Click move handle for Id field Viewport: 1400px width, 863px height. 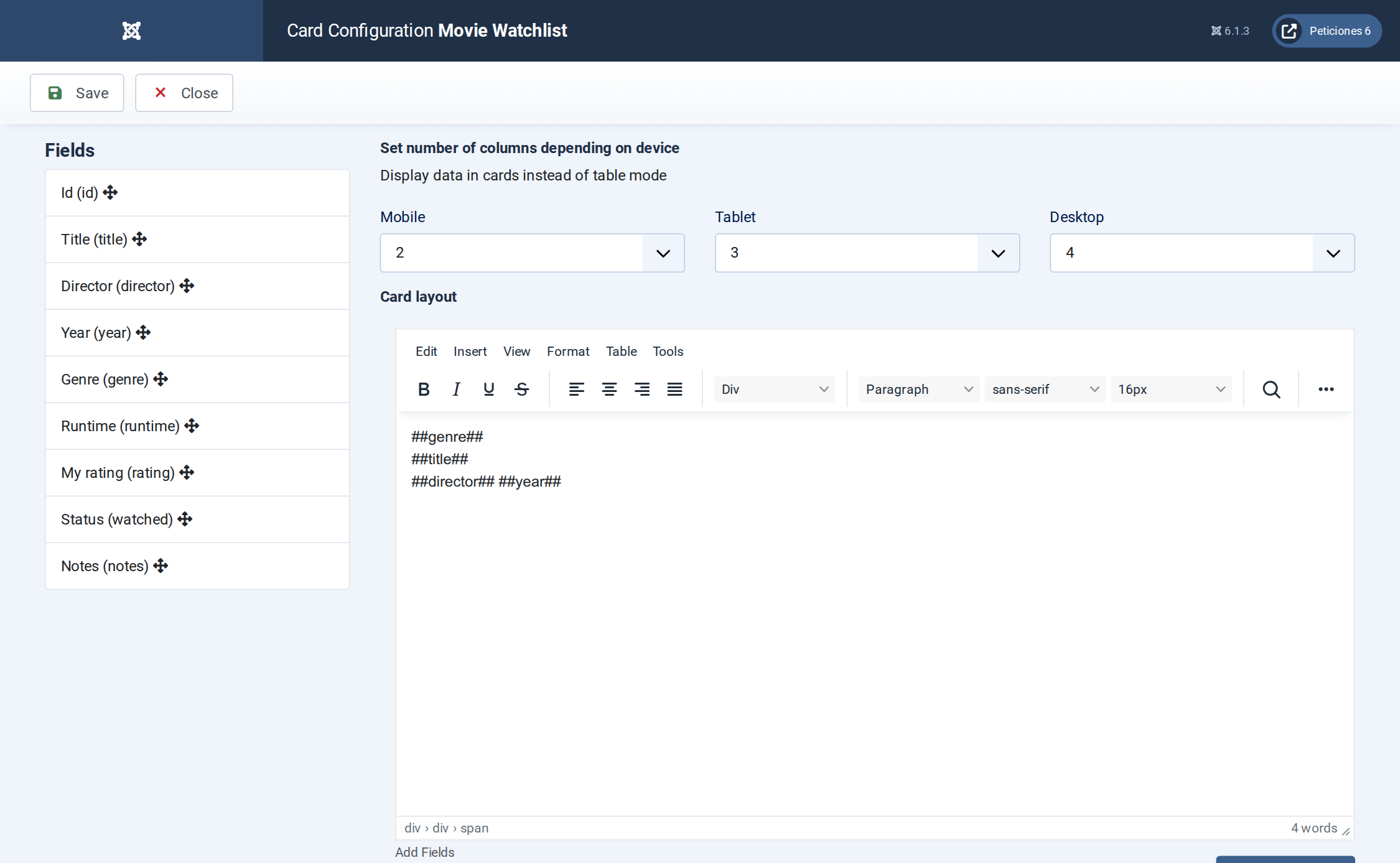pyautogui.click(x=110, y=193)
